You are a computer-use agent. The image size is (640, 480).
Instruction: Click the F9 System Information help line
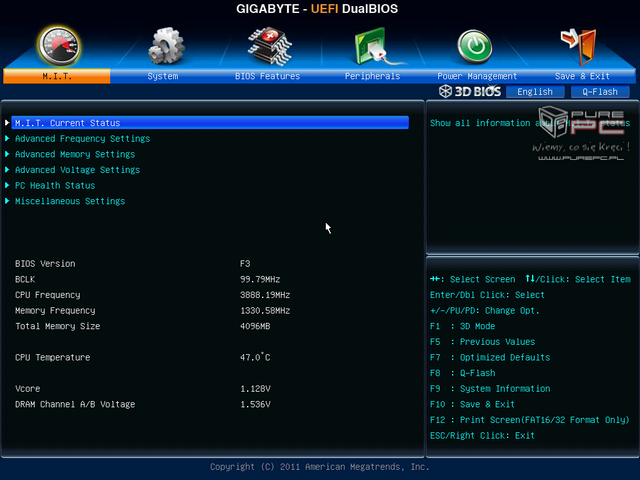click(x=490, y=389)
